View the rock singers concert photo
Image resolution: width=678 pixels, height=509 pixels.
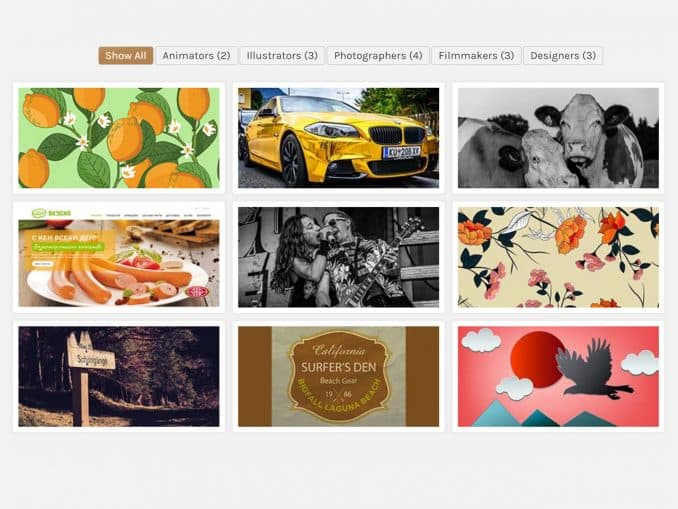(x=339, y=257)
